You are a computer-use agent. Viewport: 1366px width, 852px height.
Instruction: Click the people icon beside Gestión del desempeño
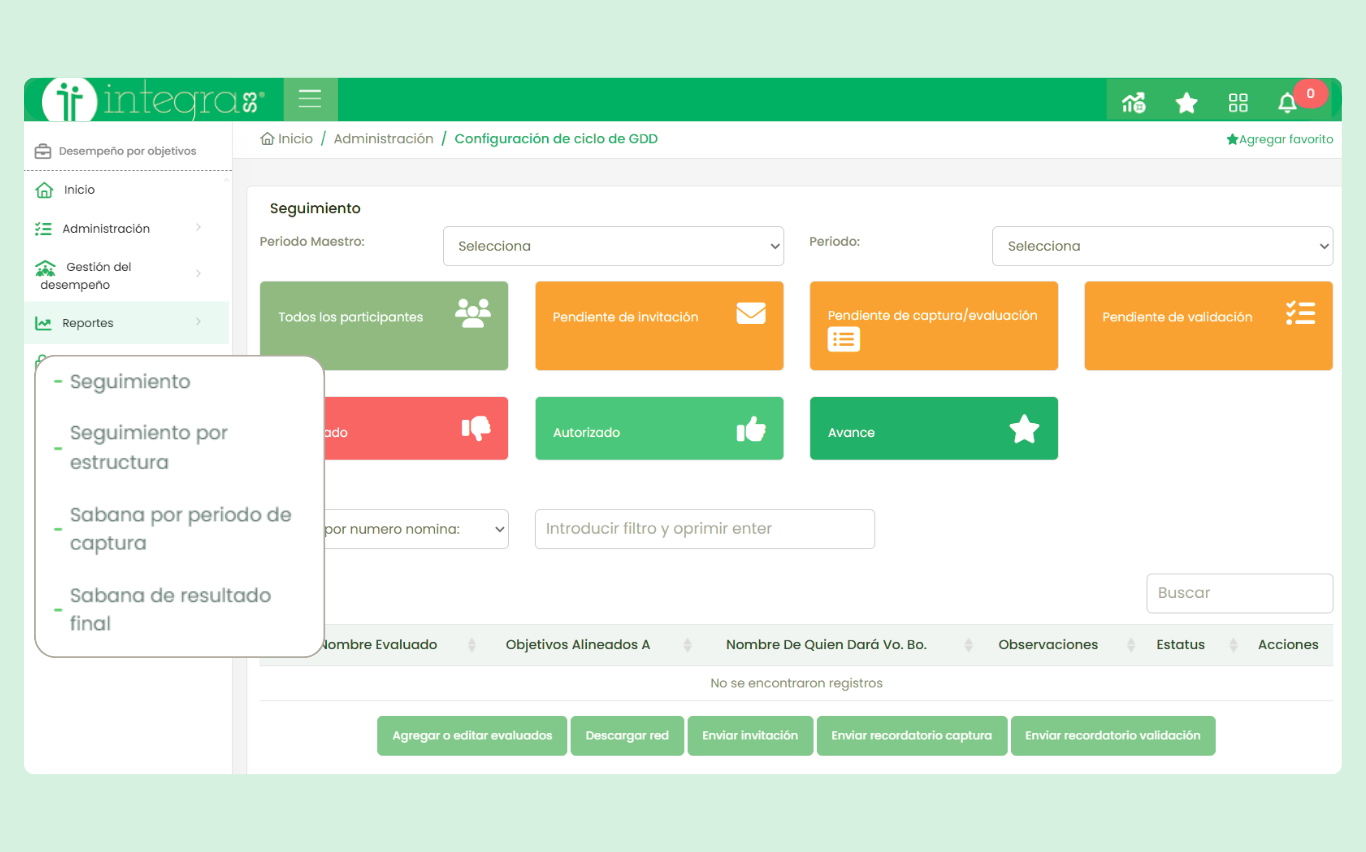click(x=45, y=268)
